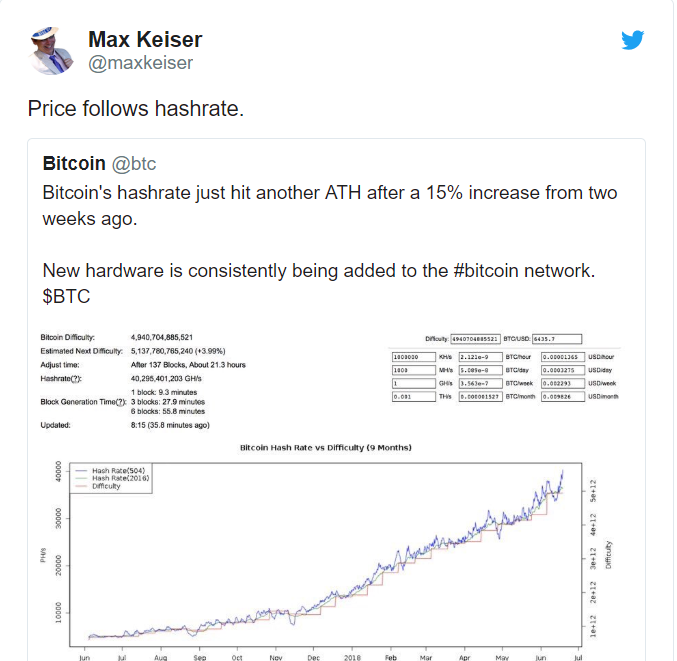Viewport: 677px width, 661px height.
Task: Click the Max Keiser display name
Action: point(145,39)
